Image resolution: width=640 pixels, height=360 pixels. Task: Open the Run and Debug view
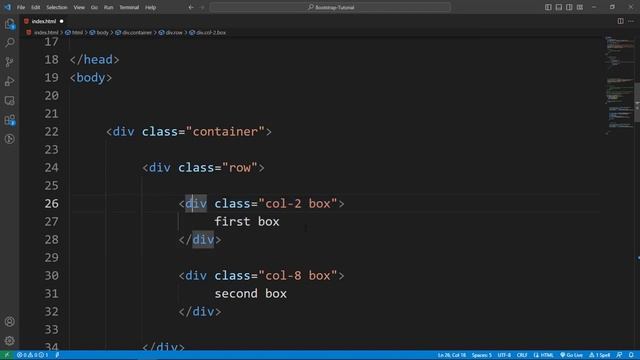(9, 81)
